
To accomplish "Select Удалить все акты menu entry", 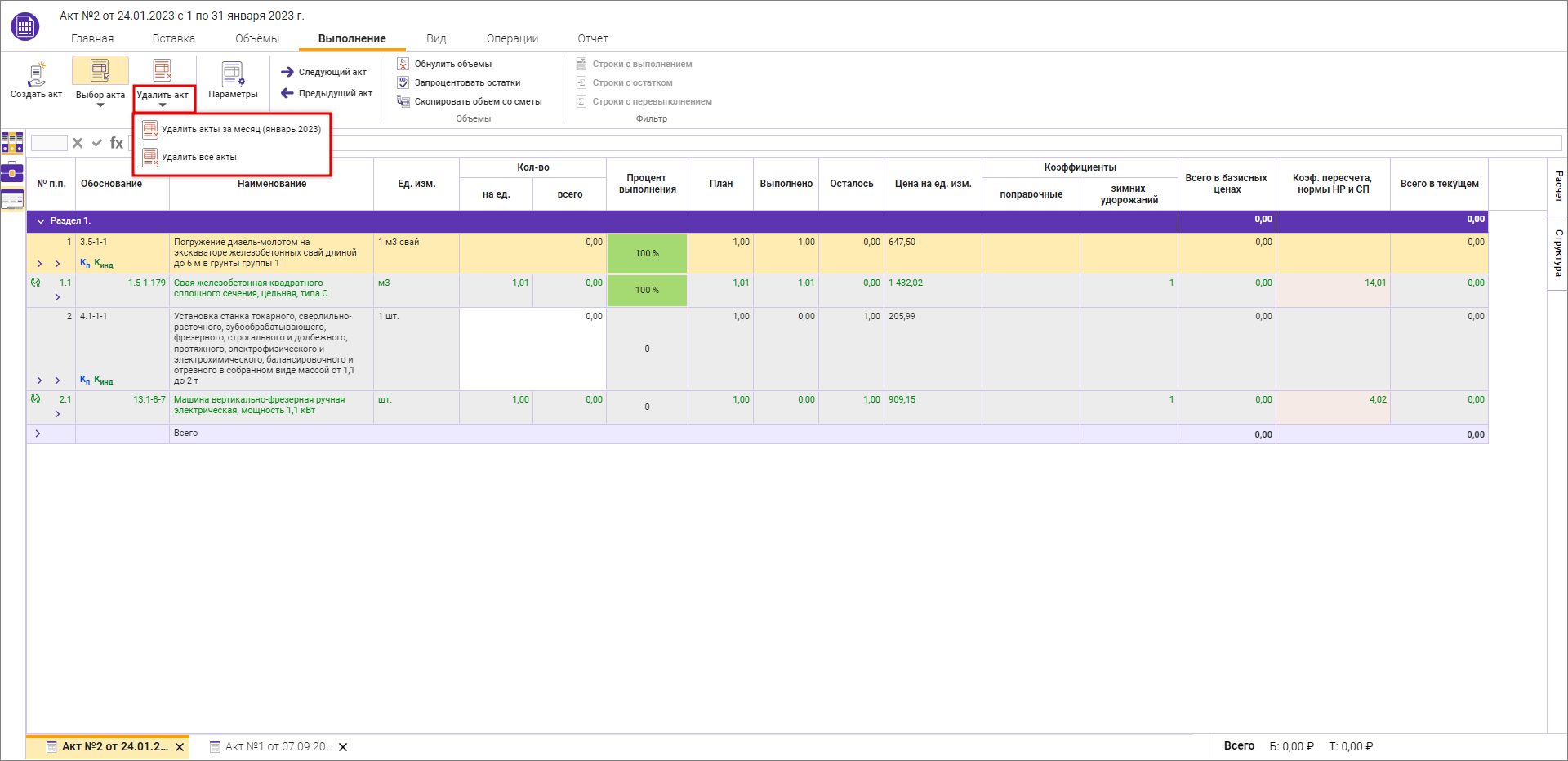I will 198,157.
